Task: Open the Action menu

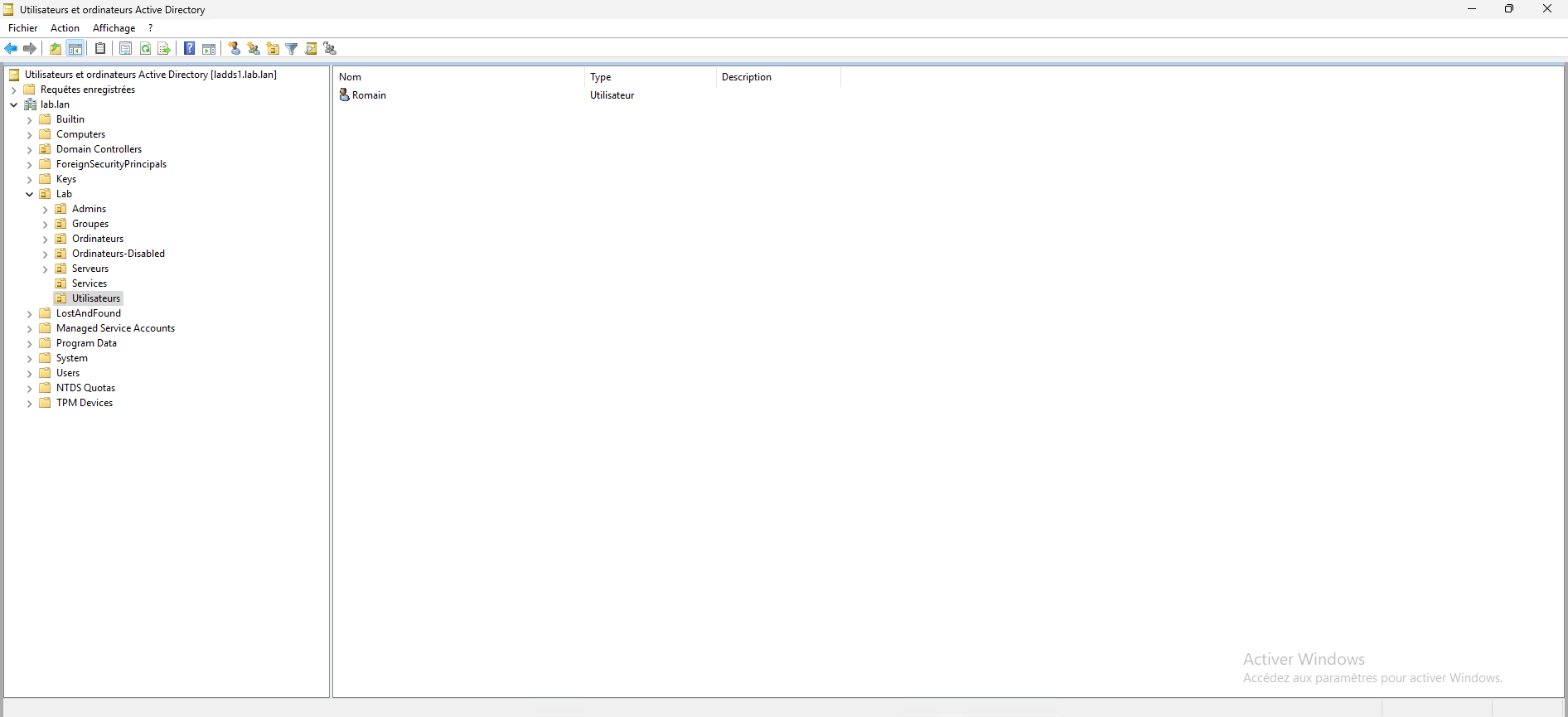Action: point(65,28)
